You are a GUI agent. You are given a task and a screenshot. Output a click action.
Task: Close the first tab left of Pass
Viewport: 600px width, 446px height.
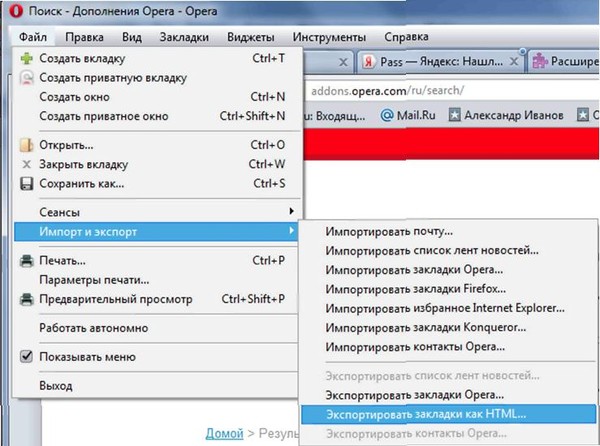(343, 62)
